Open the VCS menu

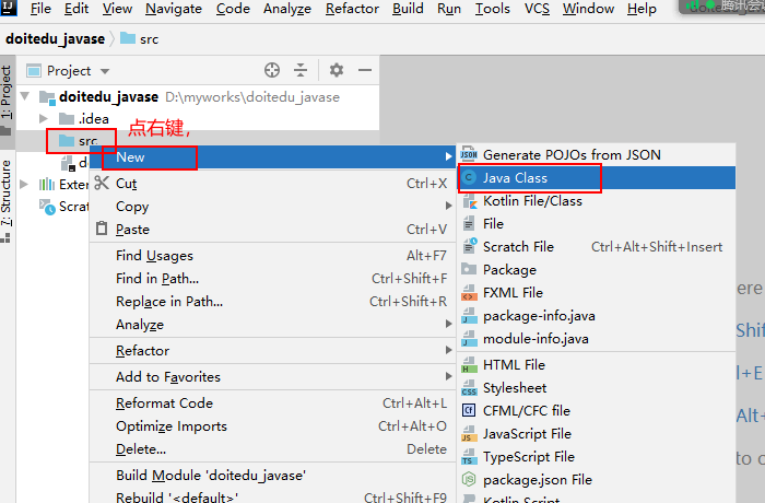[537, 8]
